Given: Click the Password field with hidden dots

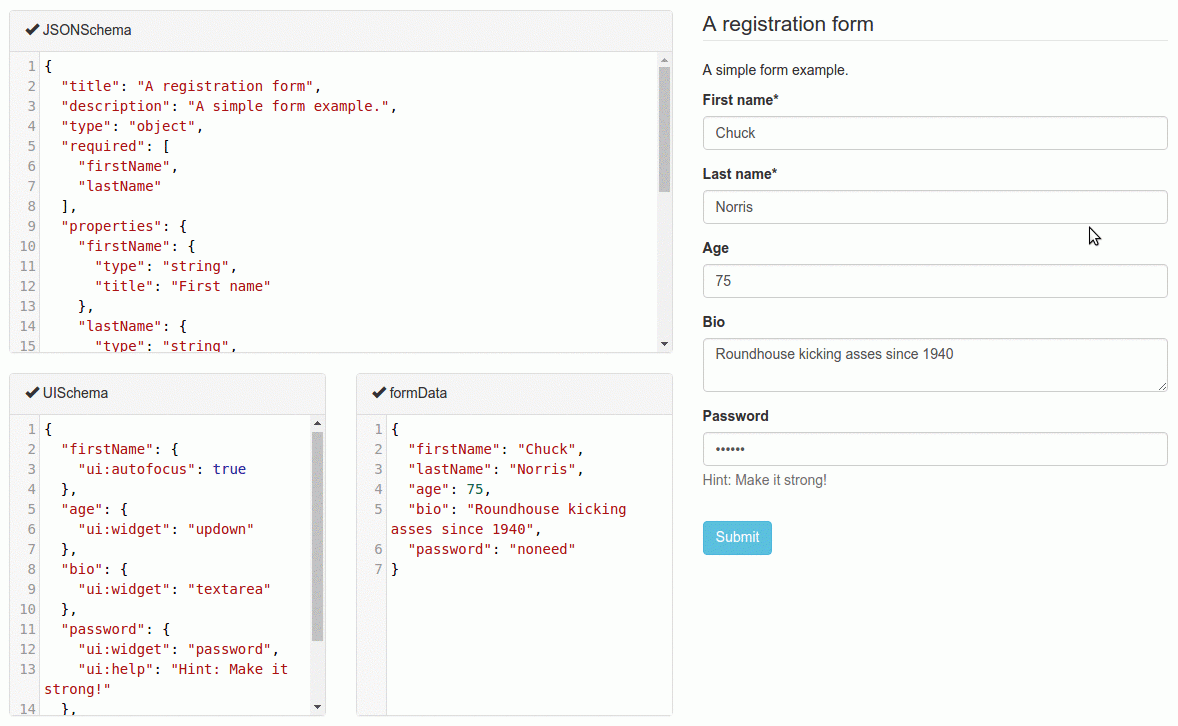Looking at the screenshot, I should 935,449.
